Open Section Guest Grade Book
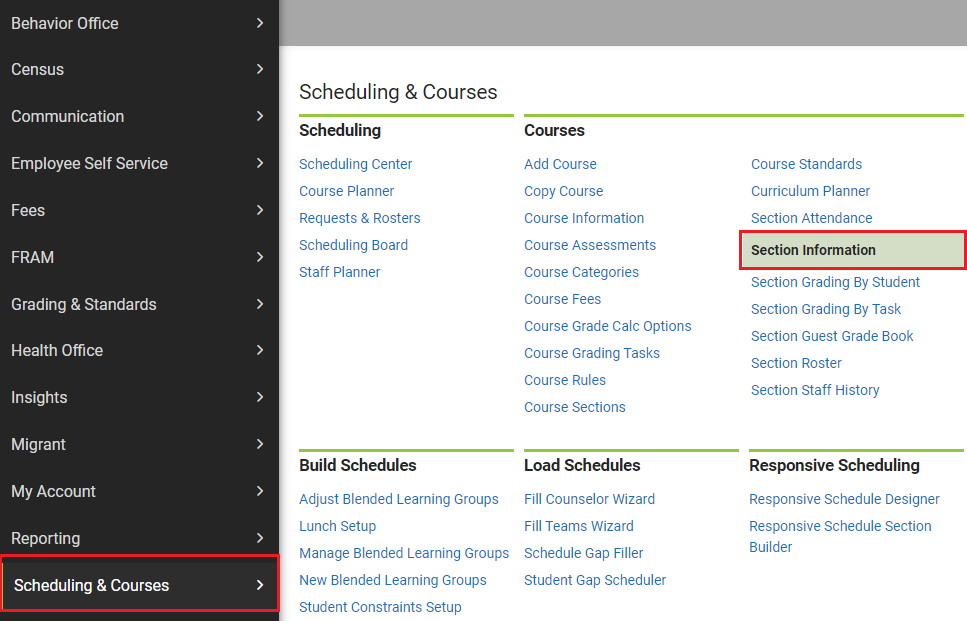The width and height of the screenshot is (967, 621). tap(832, 336)
